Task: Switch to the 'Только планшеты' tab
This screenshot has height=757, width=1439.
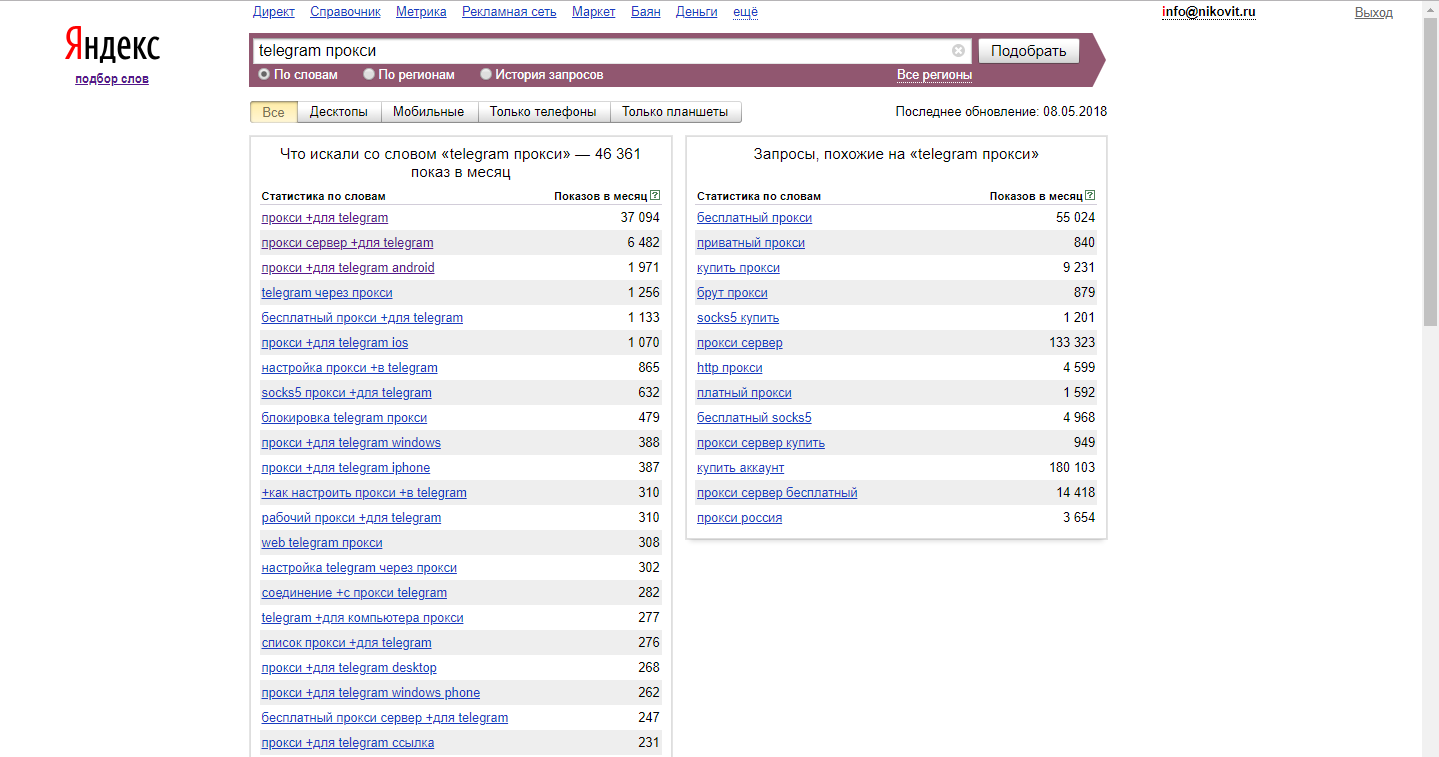Action: [675, 112]
